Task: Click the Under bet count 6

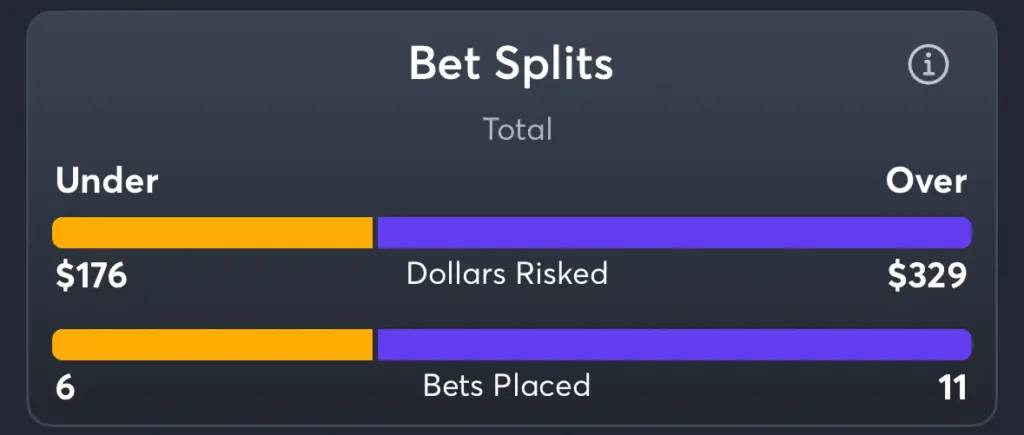Action: (x=65, y=387)
